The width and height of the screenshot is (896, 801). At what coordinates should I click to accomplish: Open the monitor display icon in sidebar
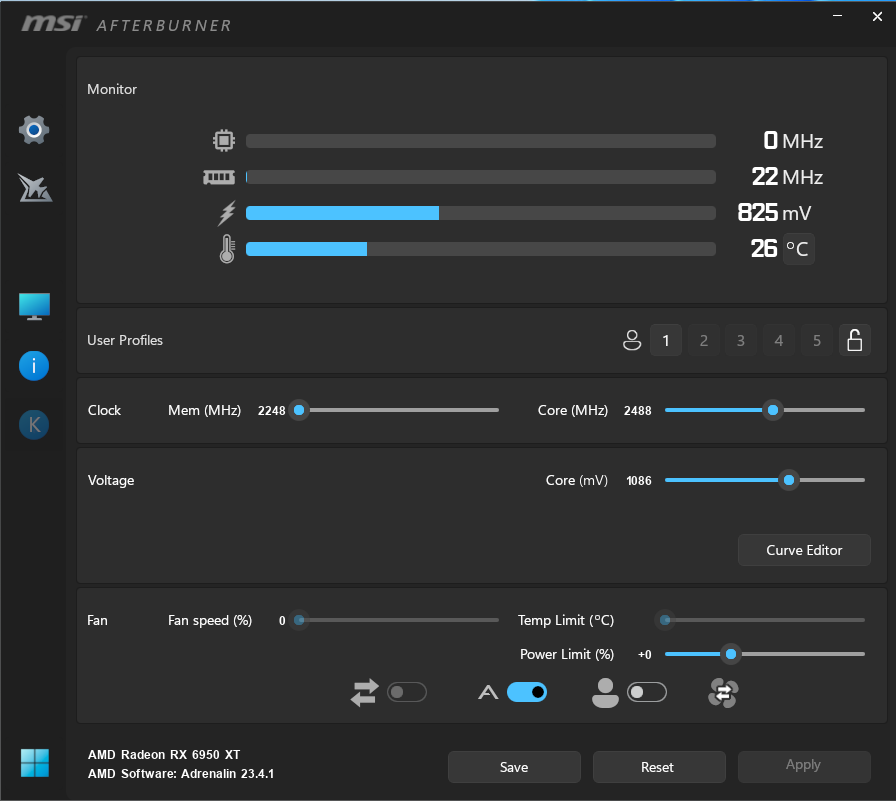click(x=34, y=307)
